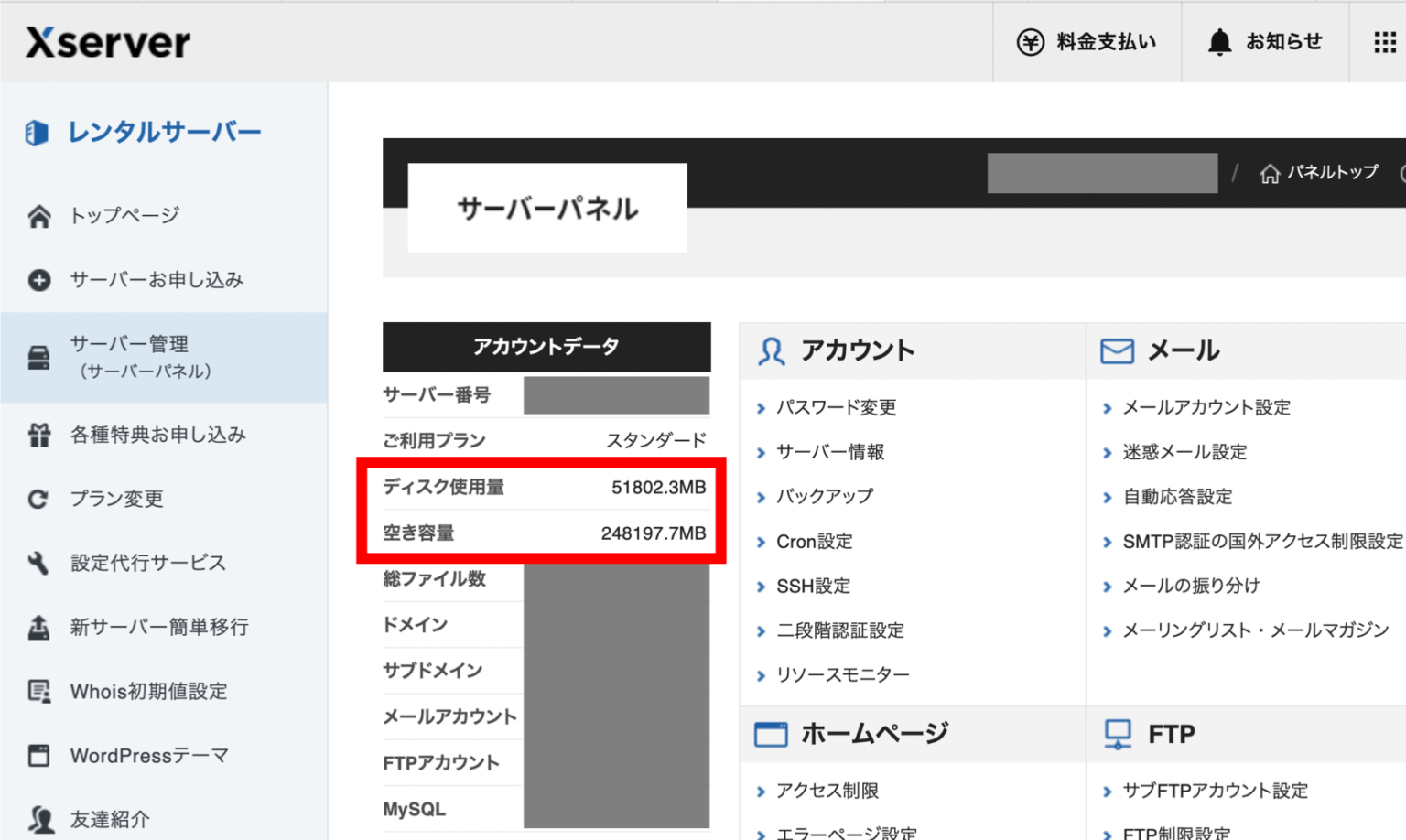Image resolution: width=1406 pixels, height=840 pixels.
Task: Expand the chevron beside SSH設定
Action: point(762,586)
